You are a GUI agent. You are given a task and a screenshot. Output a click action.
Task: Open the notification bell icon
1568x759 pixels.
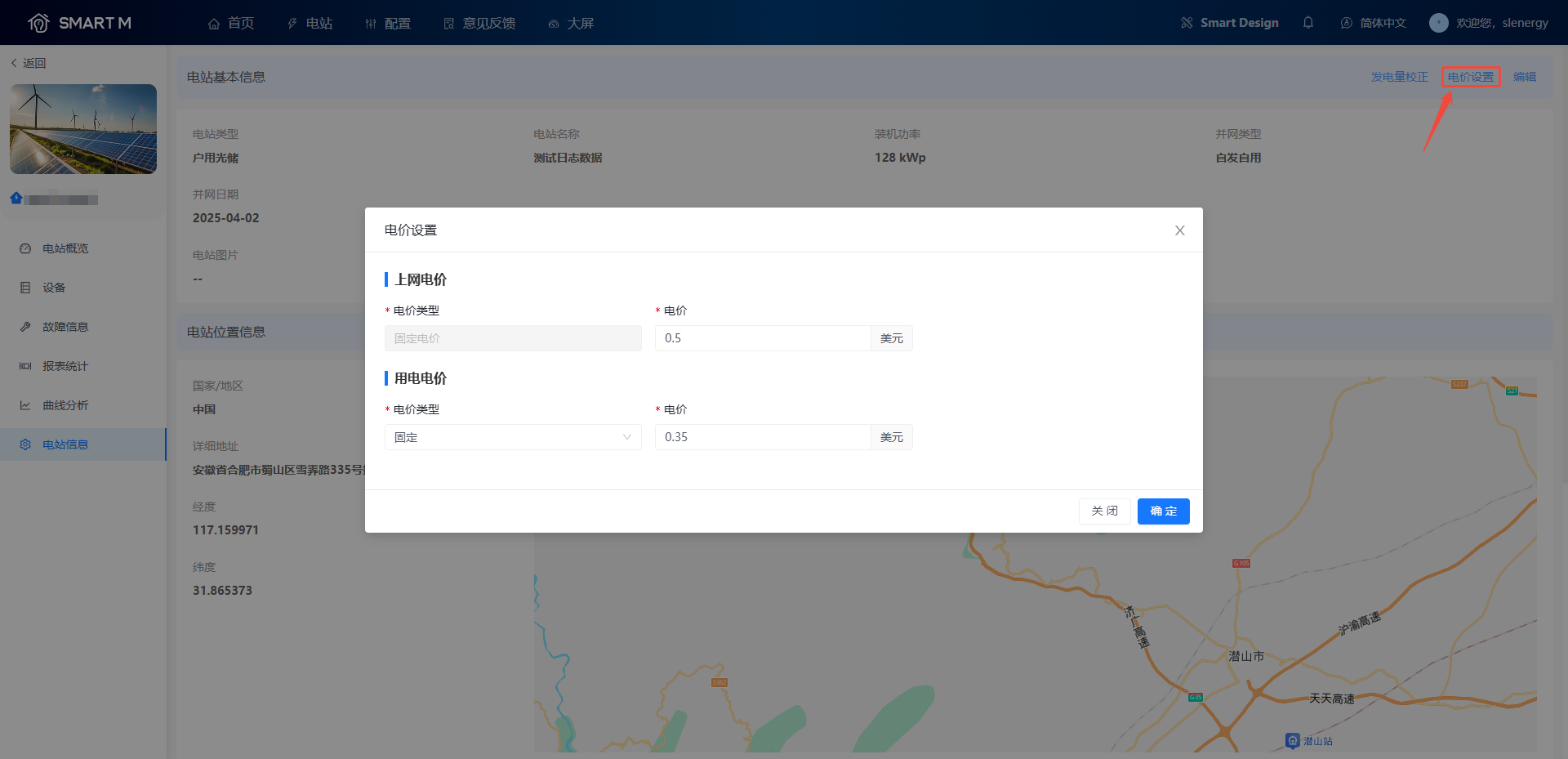(1308, 23)
